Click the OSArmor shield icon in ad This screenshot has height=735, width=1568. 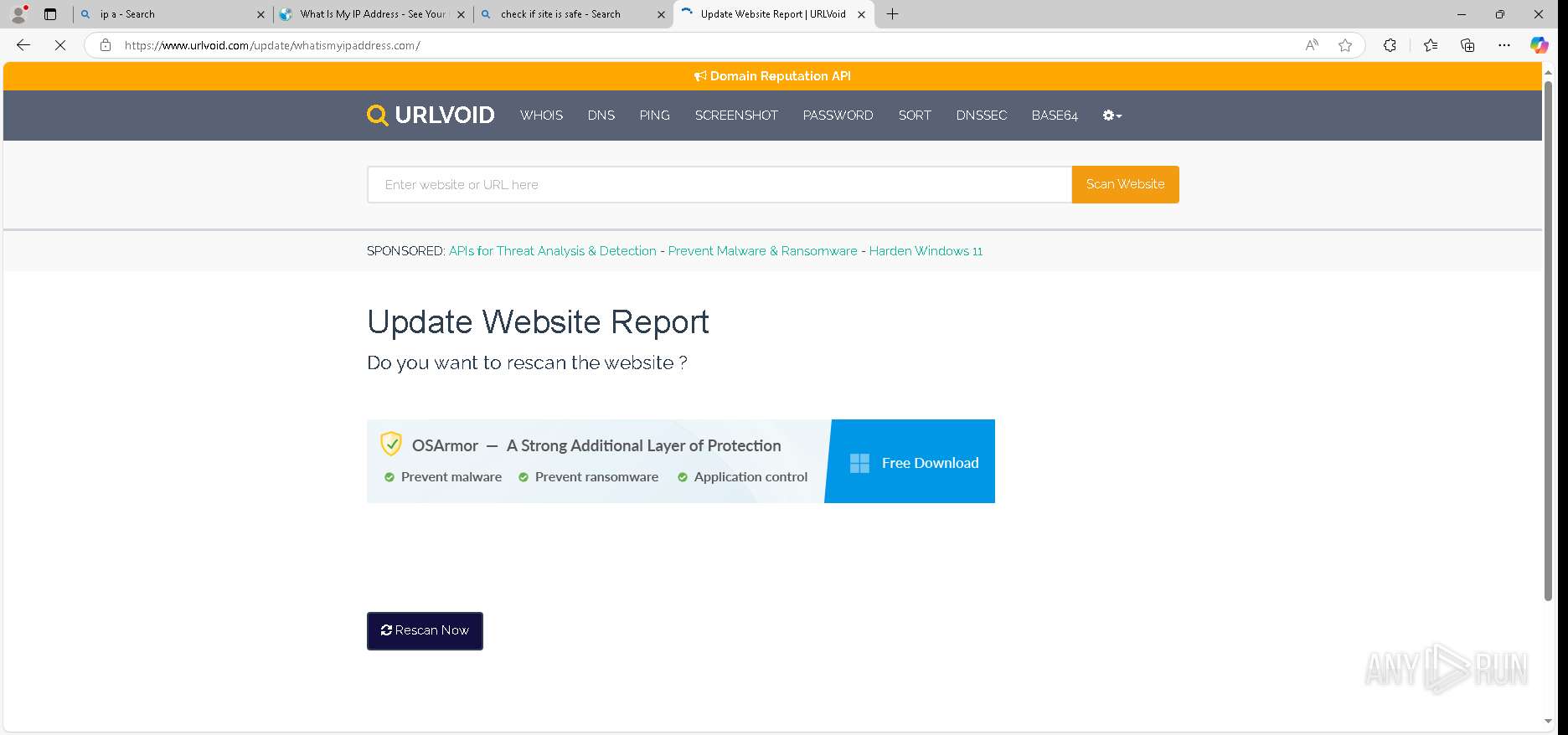[x=391, y=444]
